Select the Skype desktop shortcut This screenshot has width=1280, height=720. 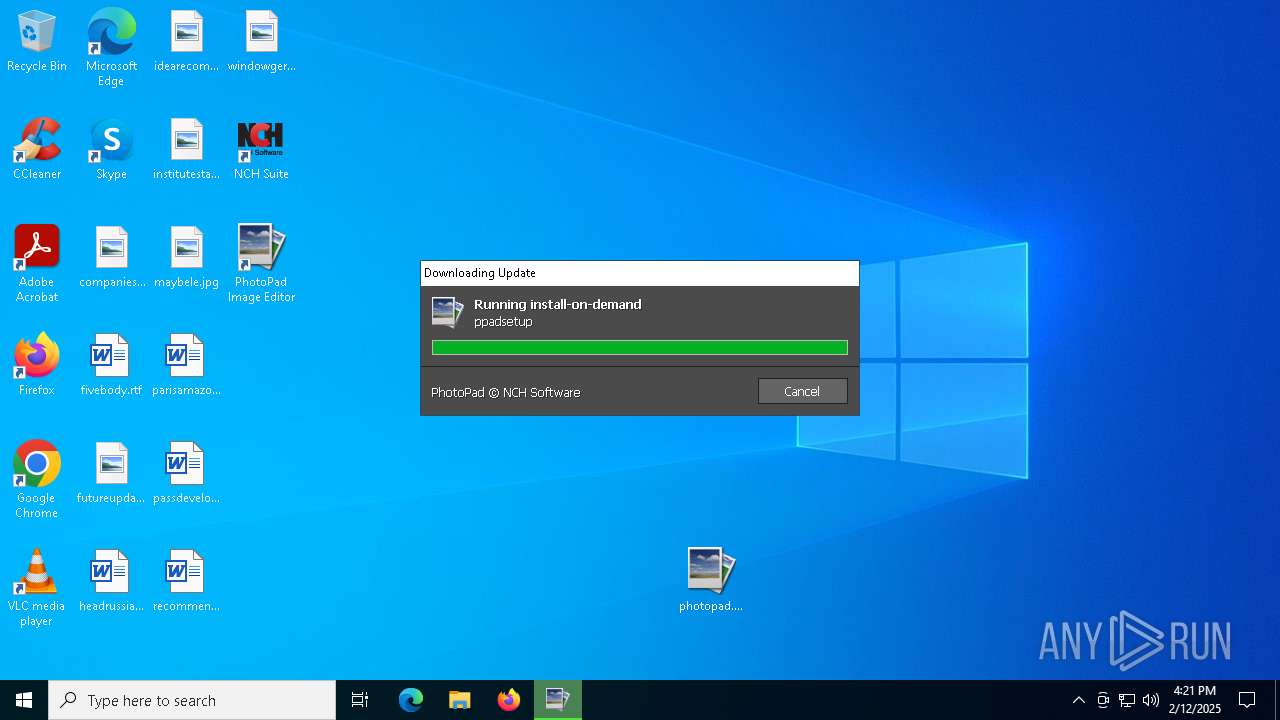coord(111,150)
